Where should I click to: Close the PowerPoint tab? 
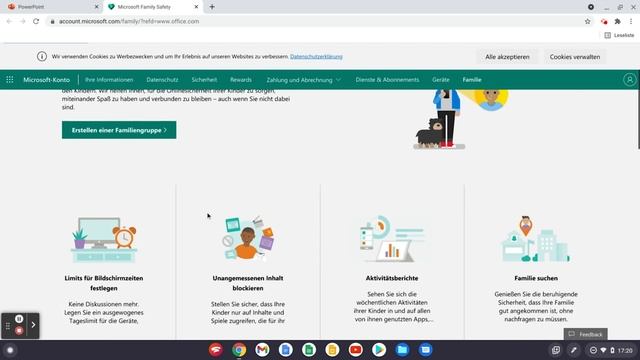tap(96, 7)
